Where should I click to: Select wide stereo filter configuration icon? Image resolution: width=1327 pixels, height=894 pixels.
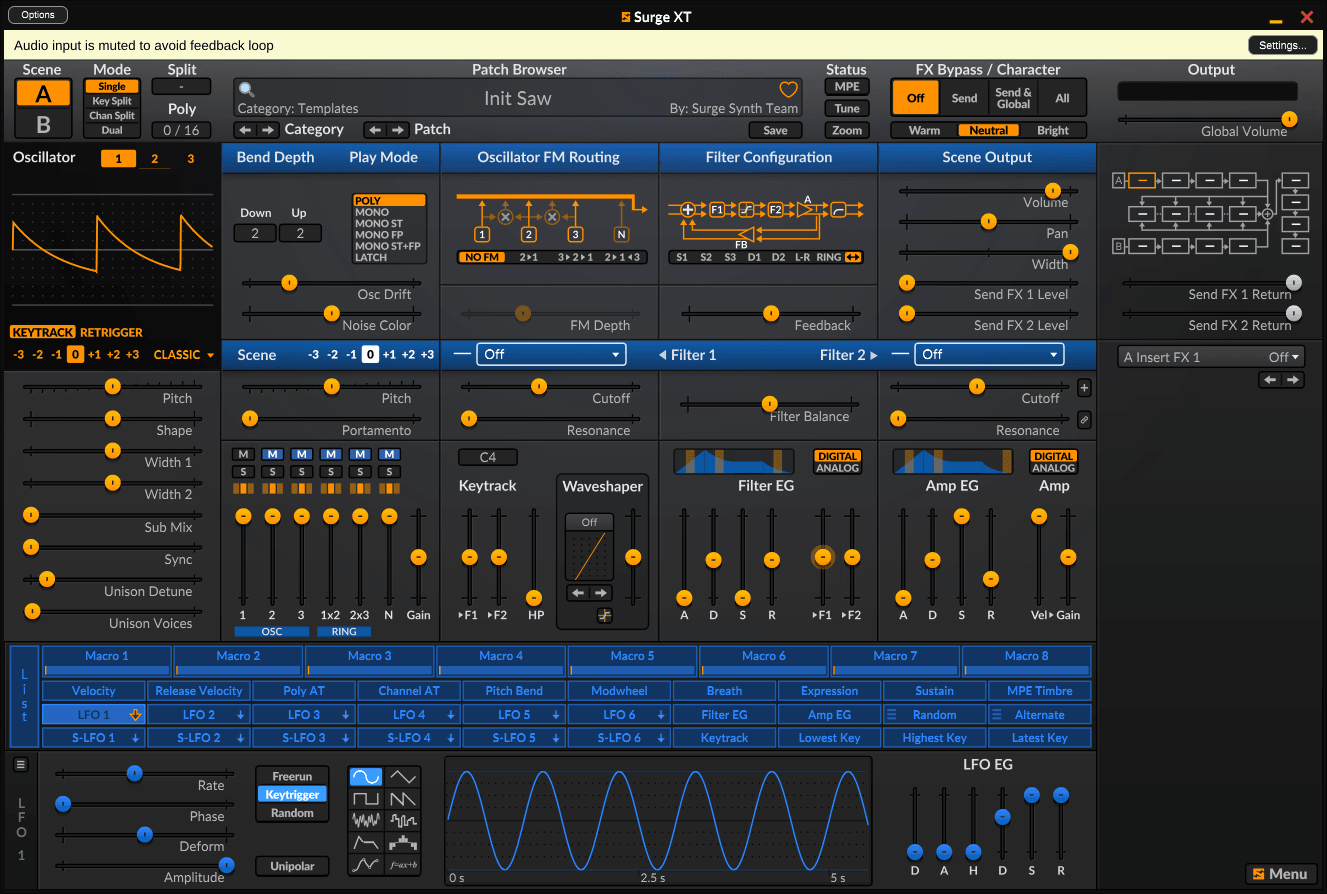pyautogui.click(x=853, y=257)
